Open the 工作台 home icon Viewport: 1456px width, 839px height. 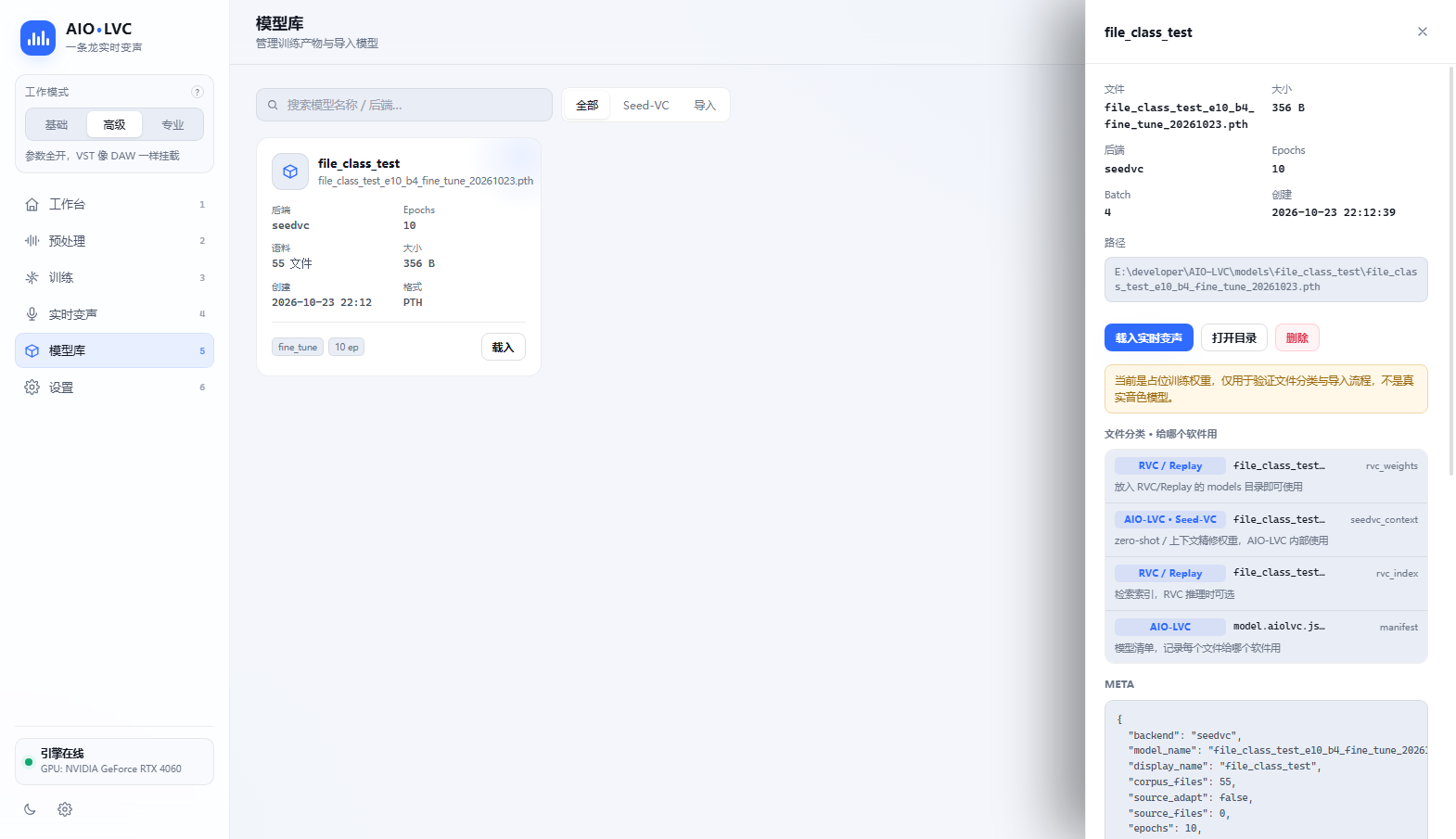(x=32, y=204)
